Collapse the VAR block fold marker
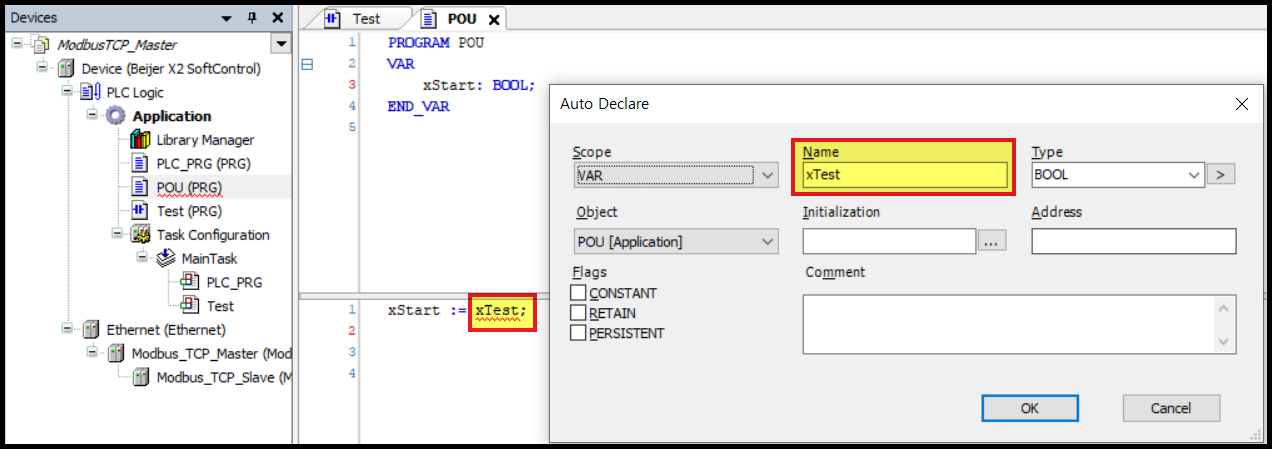Viewport: 1272px width, 449px height. pyautogui.click(x=307, y=64)
